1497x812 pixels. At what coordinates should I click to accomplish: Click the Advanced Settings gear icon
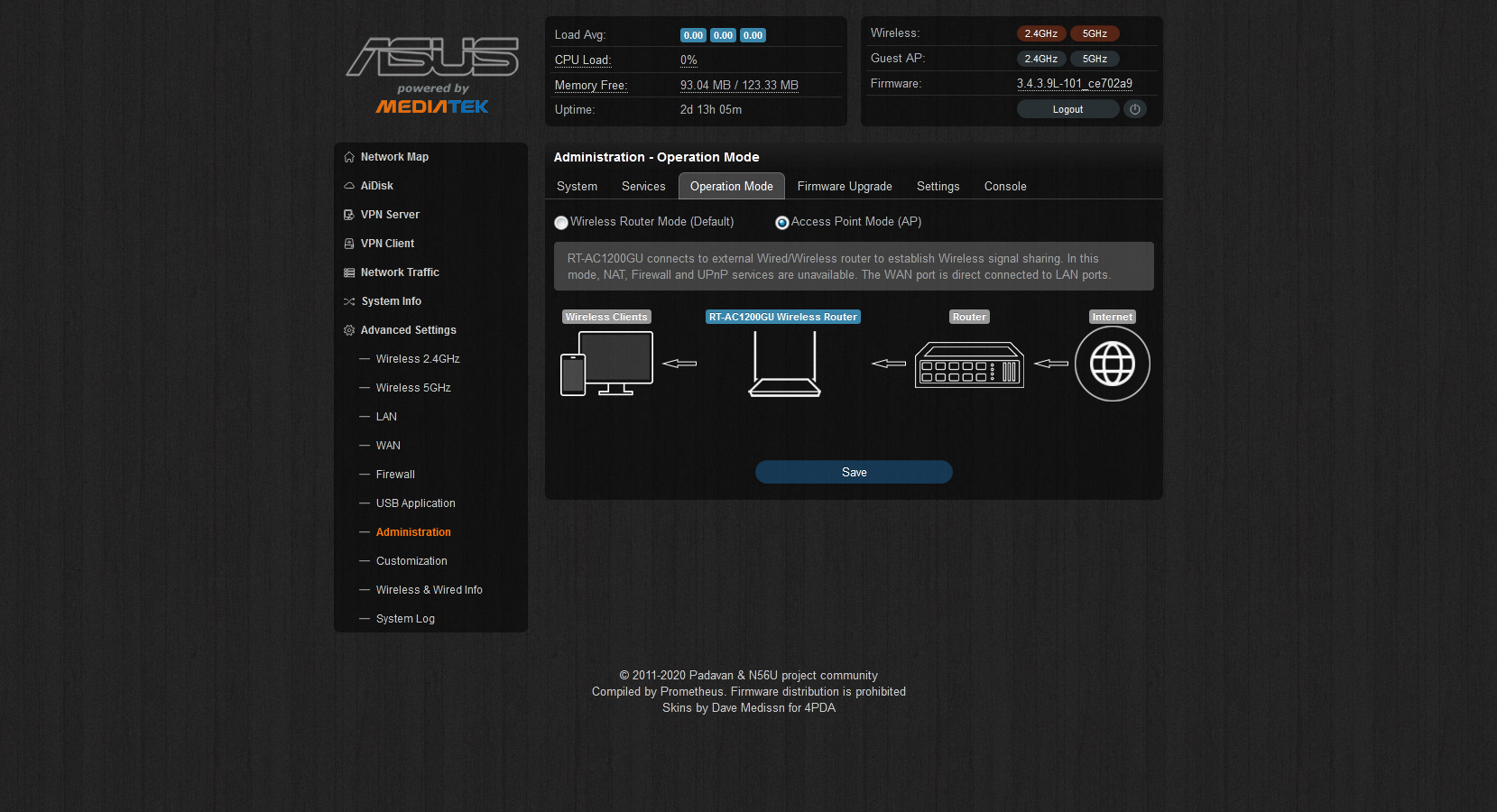tap(349, 330)
